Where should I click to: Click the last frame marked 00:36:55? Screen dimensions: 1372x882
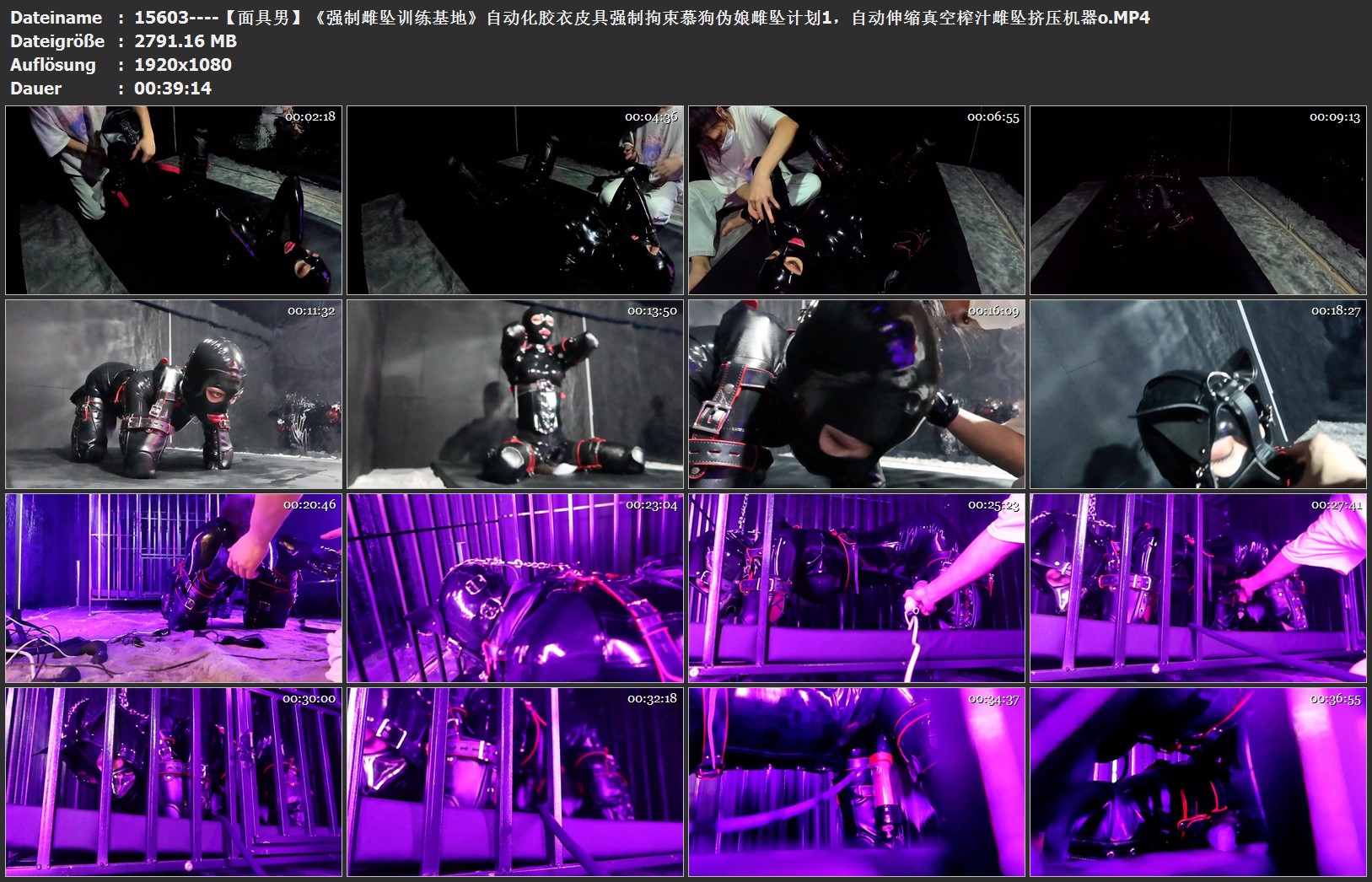(x=1197, y=782)
